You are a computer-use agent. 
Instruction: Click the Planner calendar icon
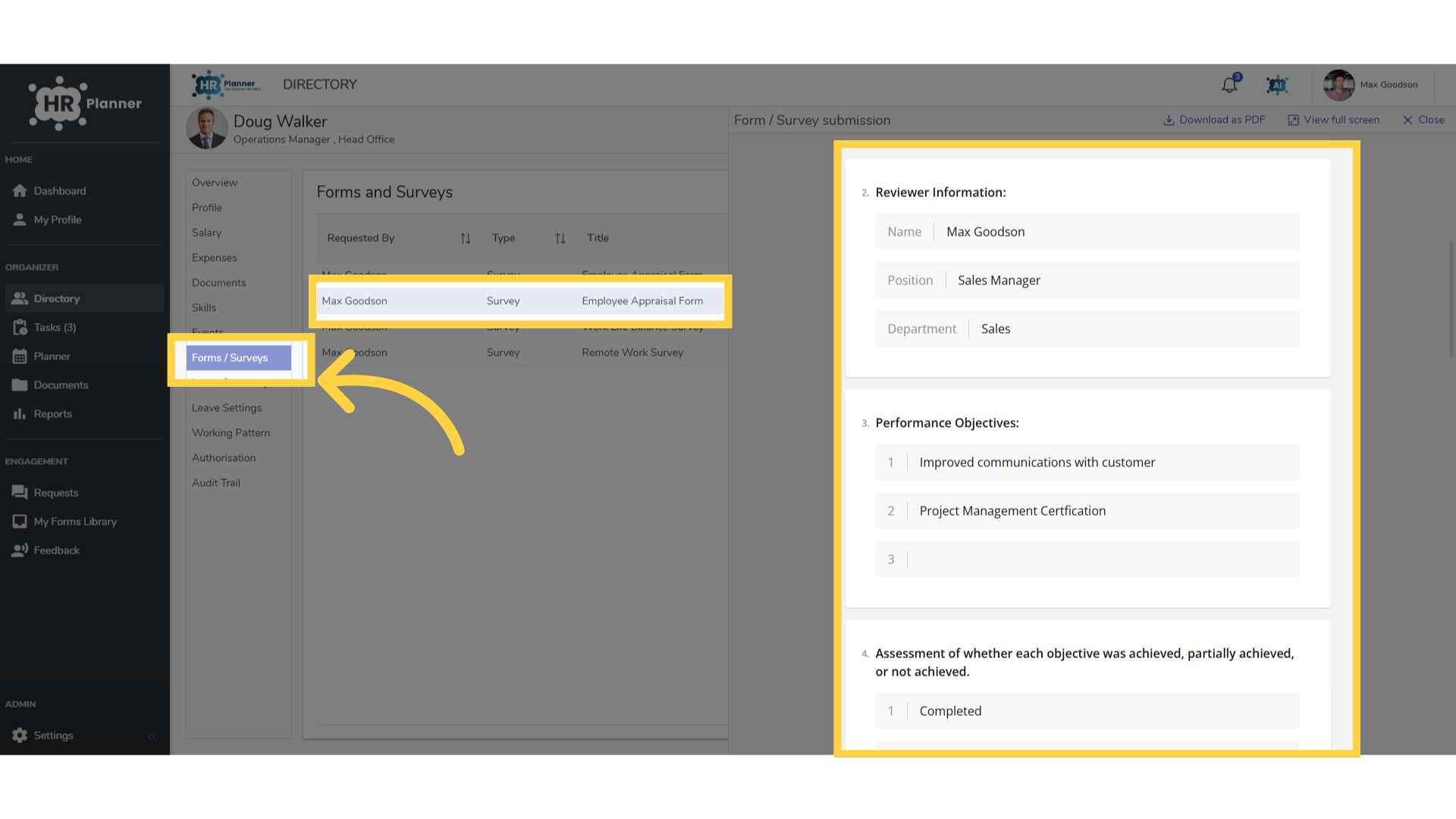(20, 356)
